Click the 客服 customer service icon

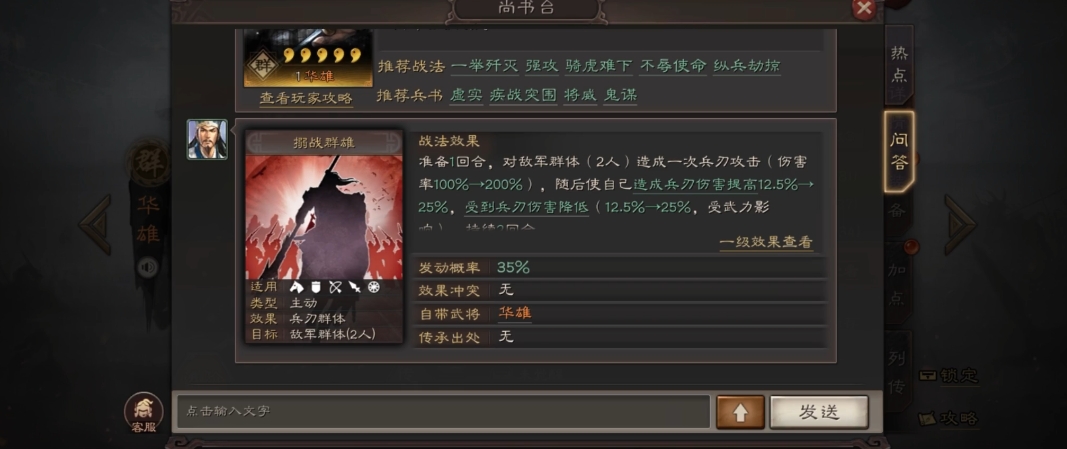click(144, 413)
